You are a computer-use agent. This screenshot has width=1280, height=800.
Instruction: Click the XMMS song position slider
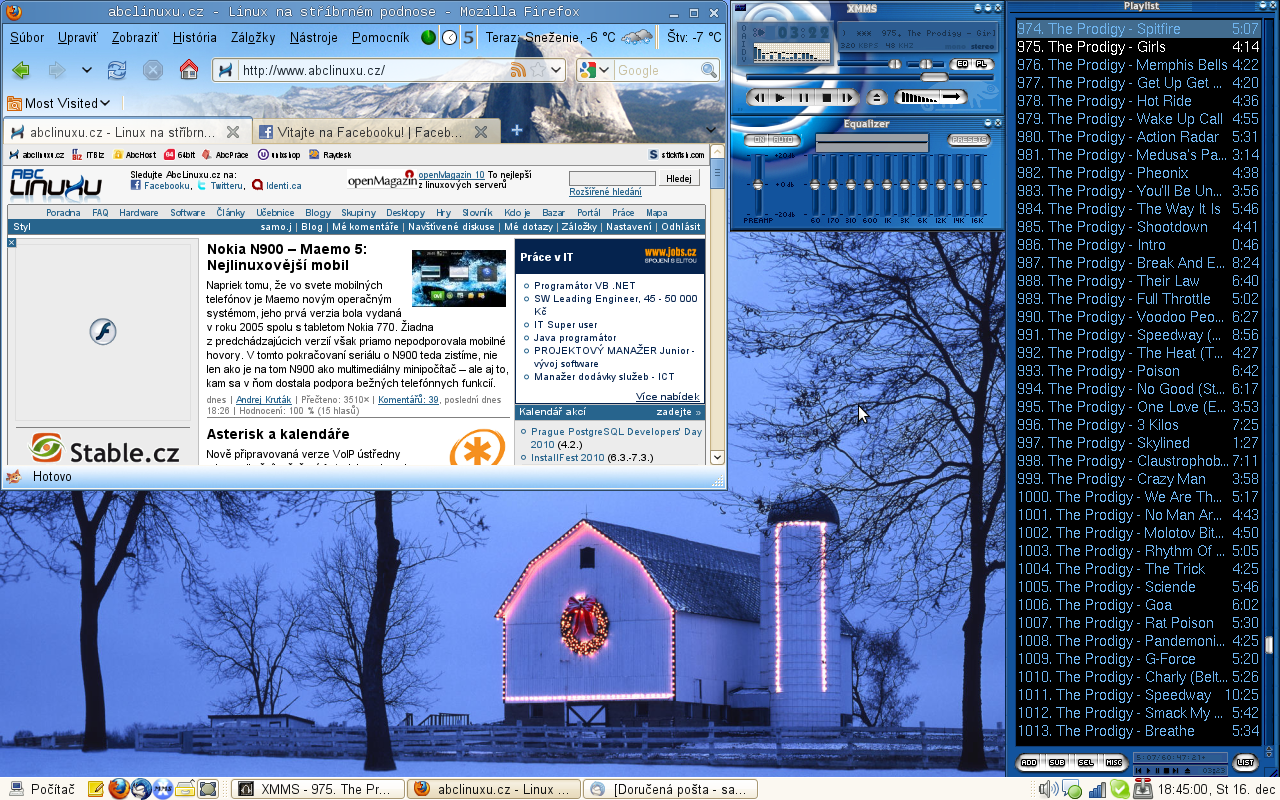click(x=870, y=77)
